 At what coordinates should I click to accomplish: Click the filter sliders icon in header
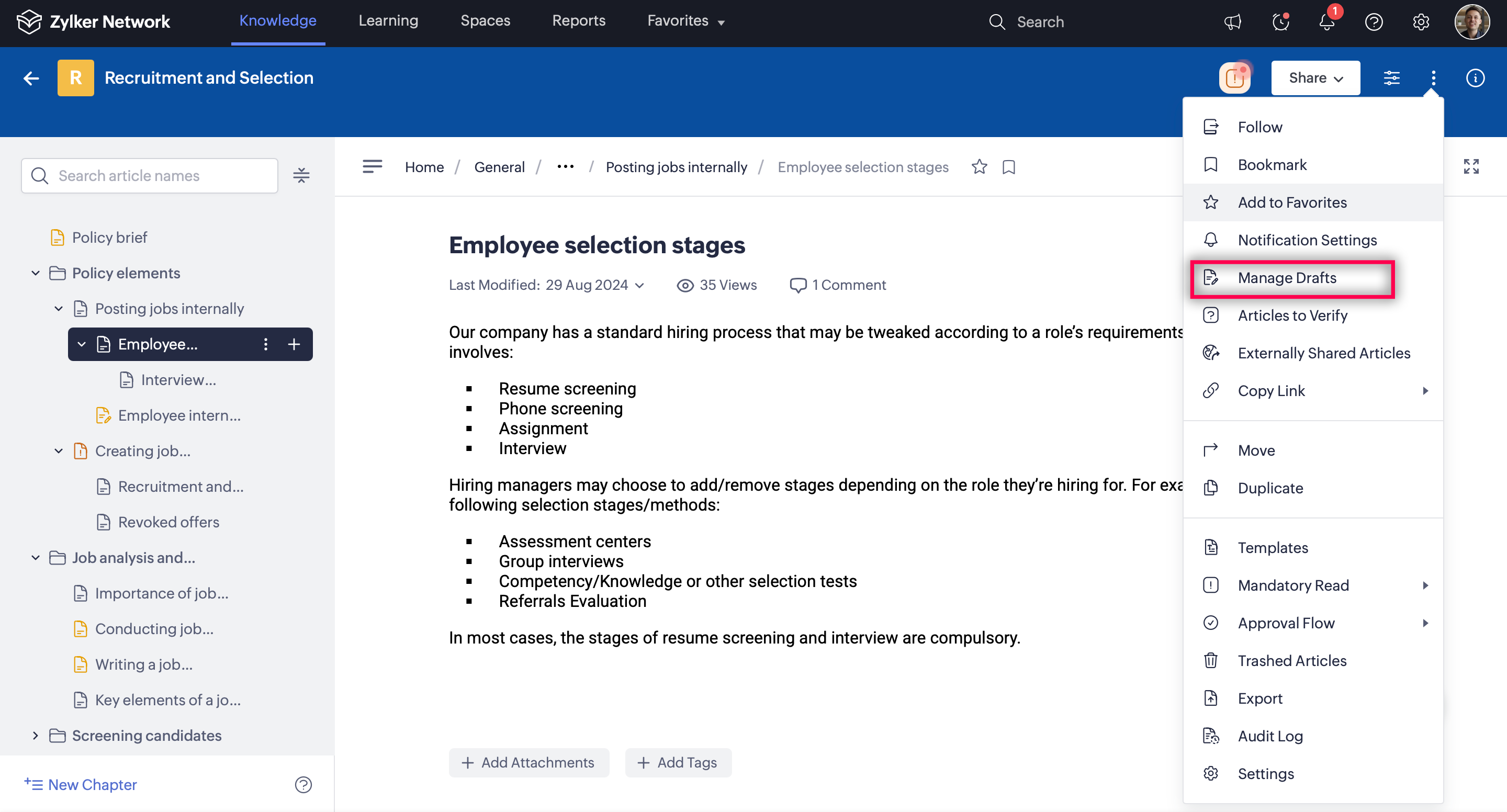click(1391, 78)
